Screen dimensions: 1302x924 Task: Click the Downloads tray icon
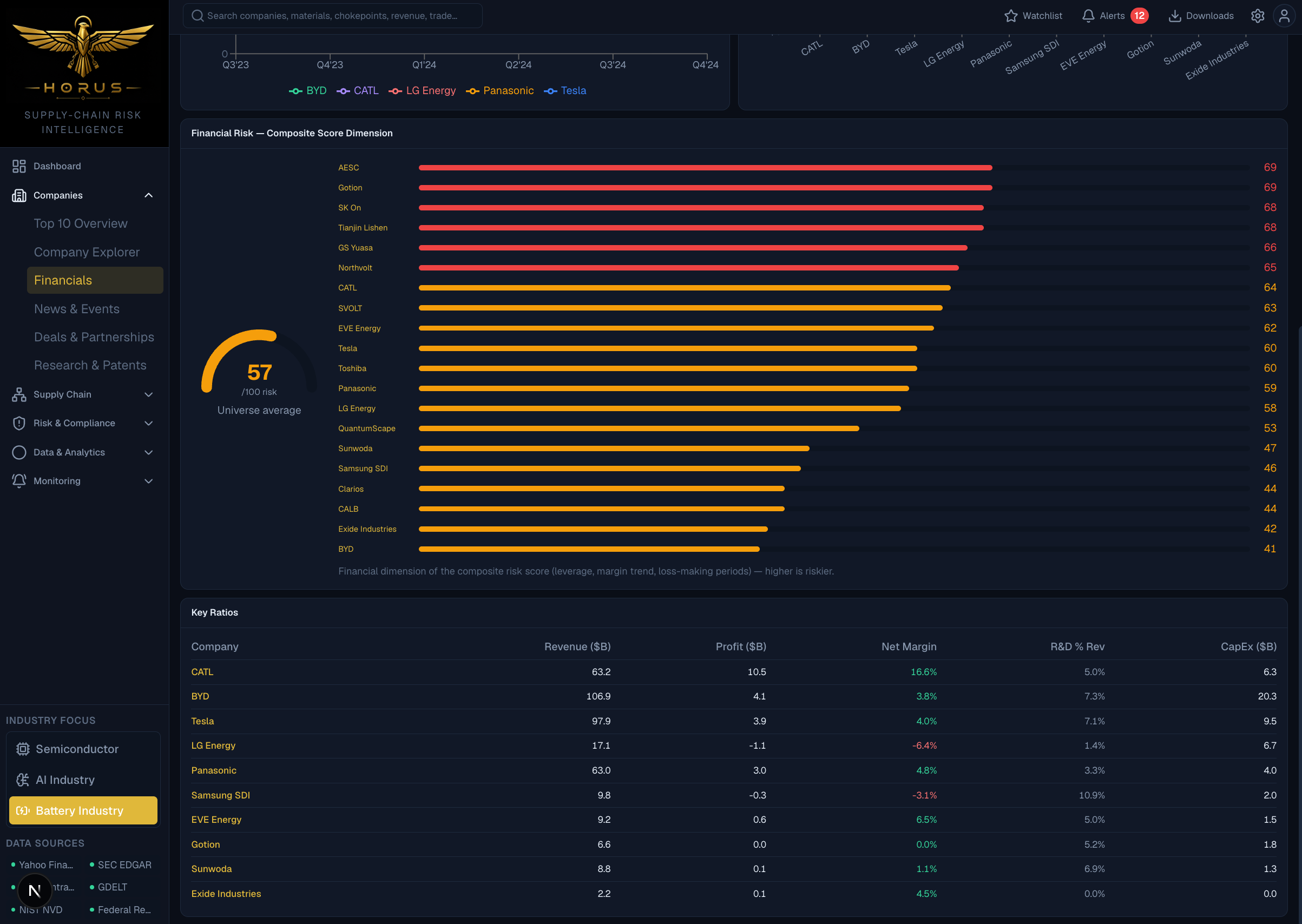pyautogui.click(x=1174, y=16)
